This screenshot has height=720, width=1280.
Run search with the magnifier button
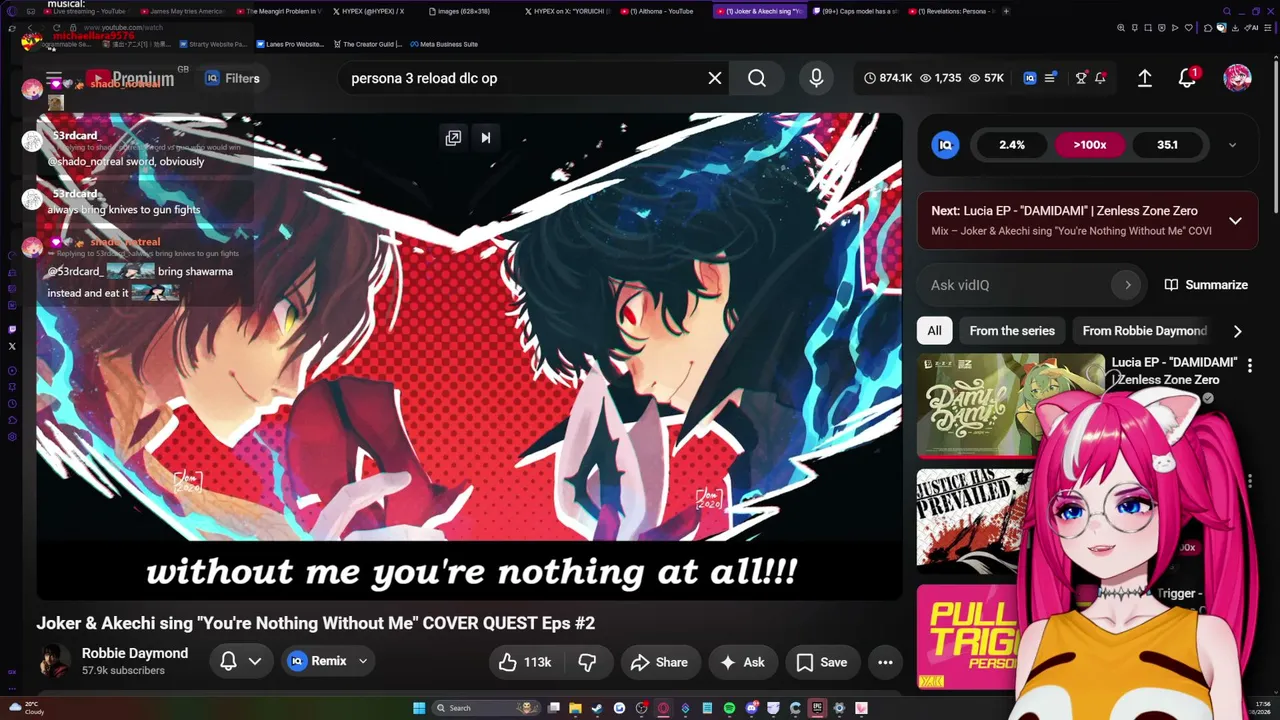pyautogui.click(x=757, y=78)
